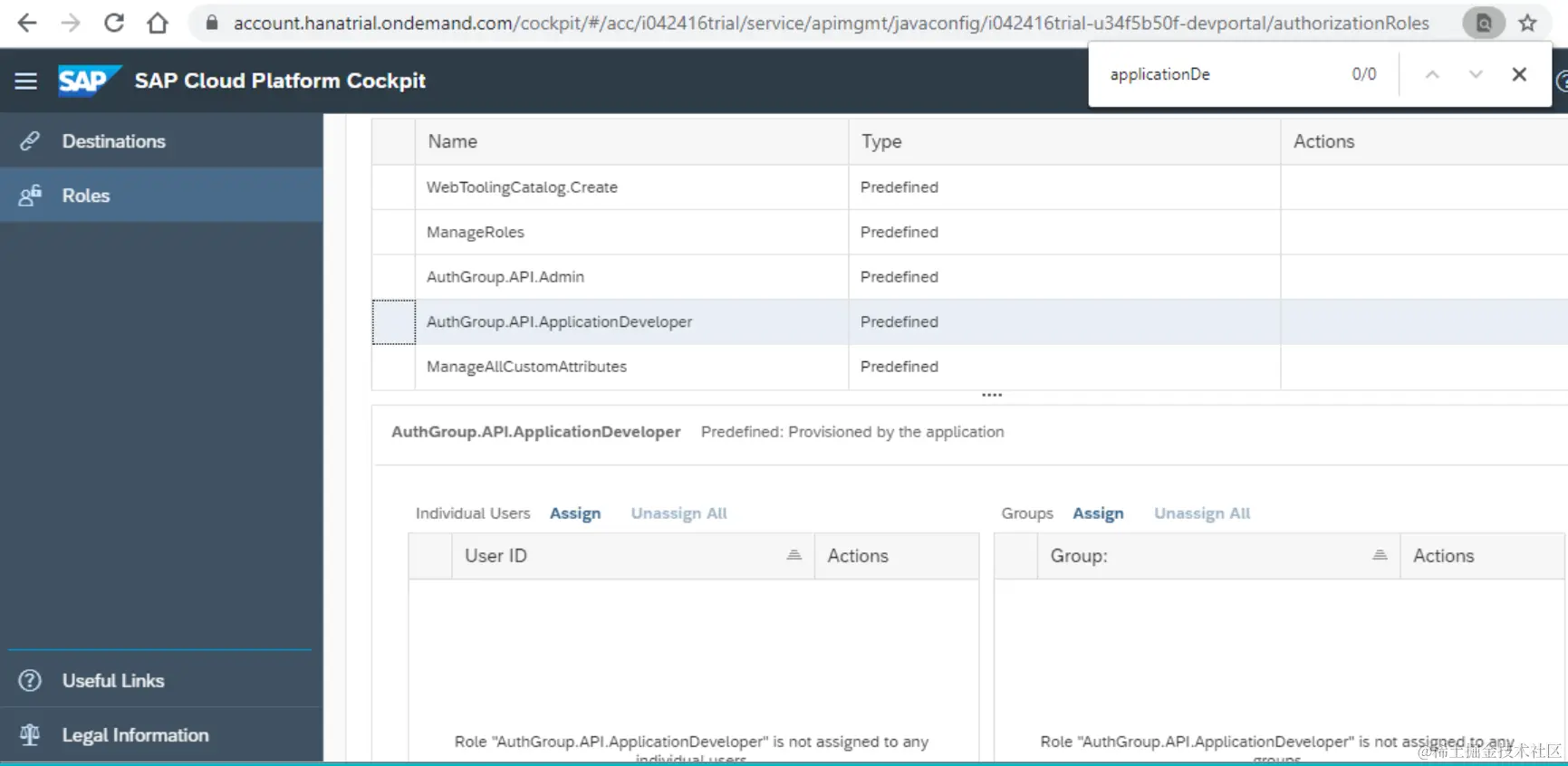The width and height of the screenshot is (1568, 766).
Task: Assign individual users to the role
Action: (x=575, y=513)
